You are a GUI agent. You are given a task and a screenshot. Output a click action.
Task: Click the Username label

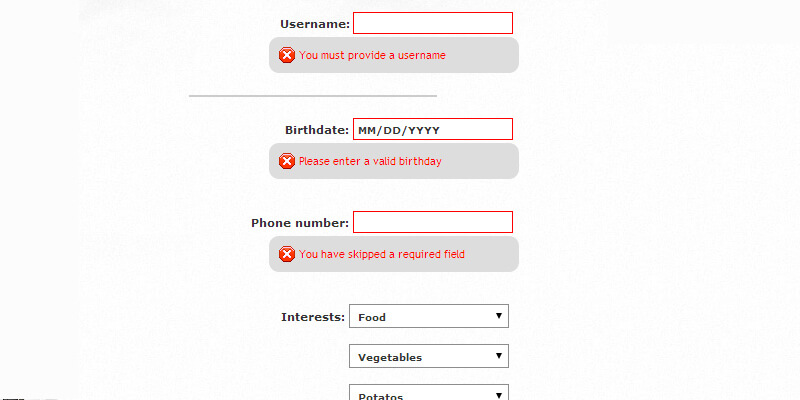tap(314, 24)
